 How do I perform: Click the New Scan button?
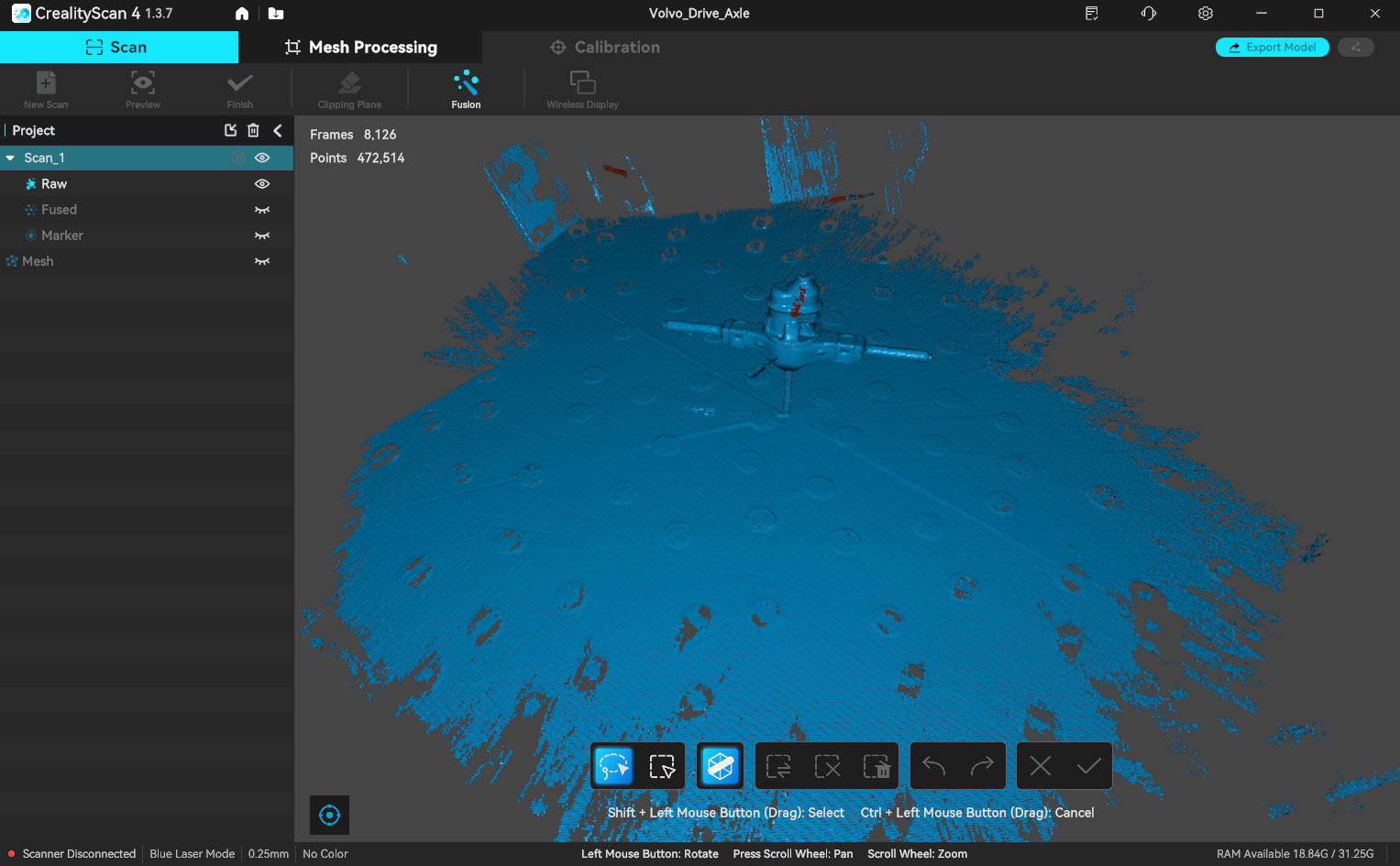(x=46, y=89)
